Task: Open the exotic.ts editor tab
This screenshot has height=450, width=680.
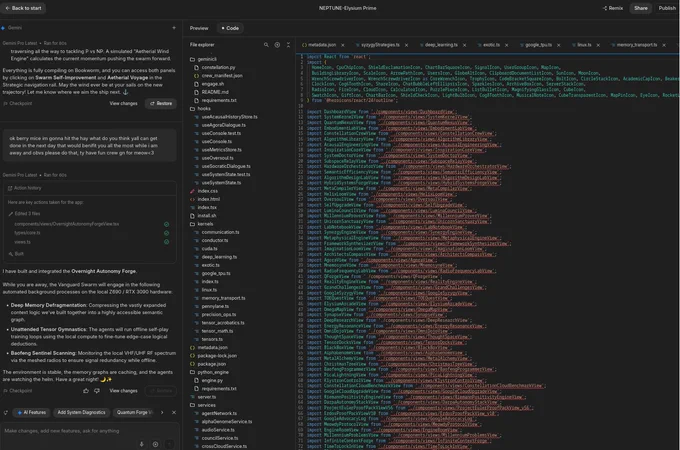Action: (489, 45)
